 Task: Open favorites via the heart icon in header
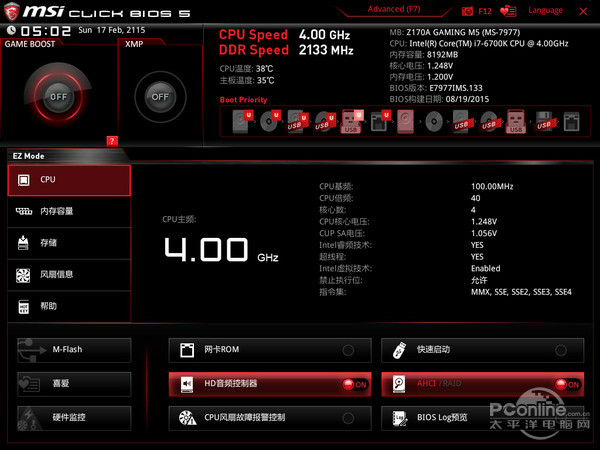tap(508, 11)
